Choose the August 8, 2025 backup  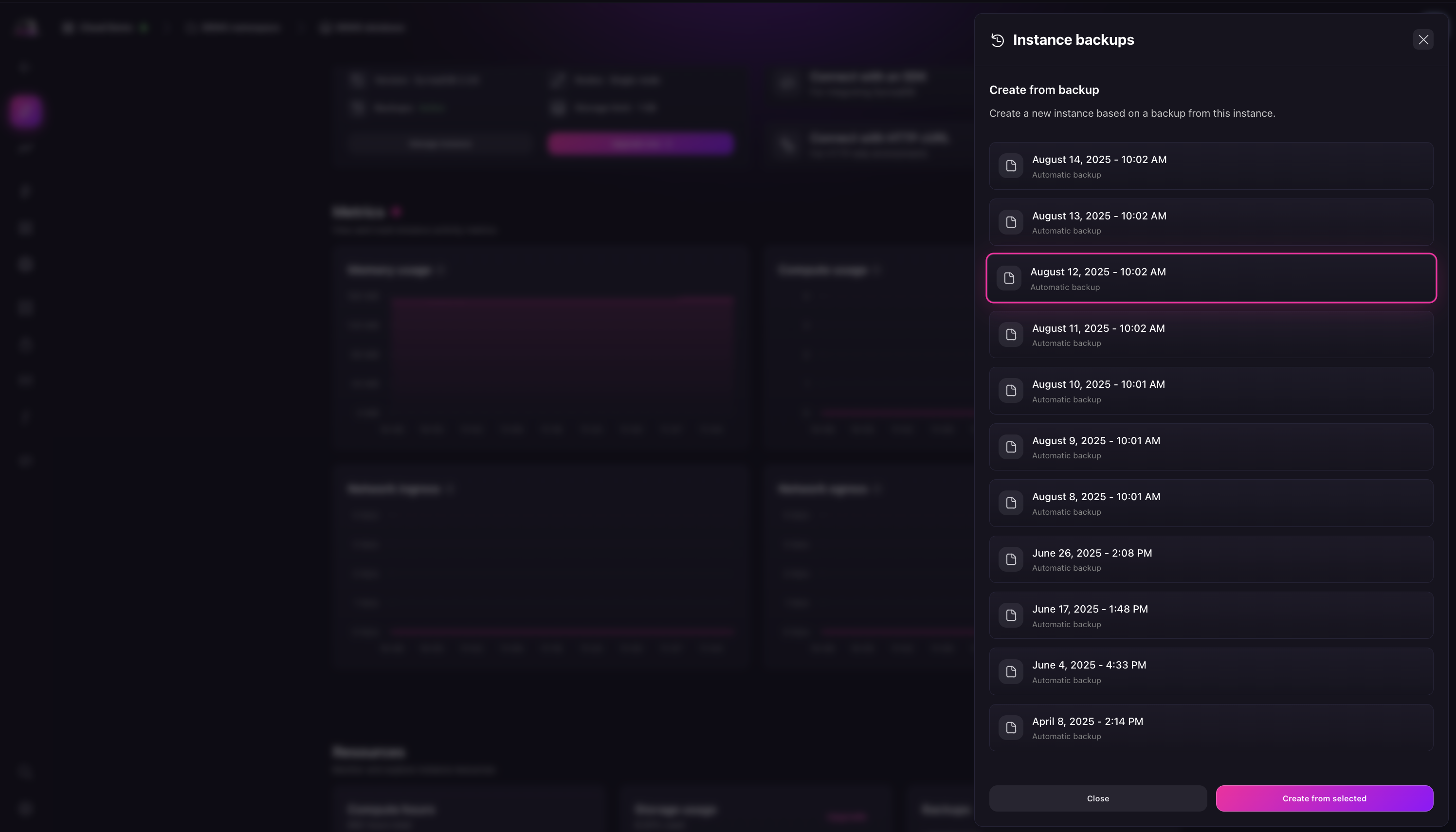tap(1211, 504)
